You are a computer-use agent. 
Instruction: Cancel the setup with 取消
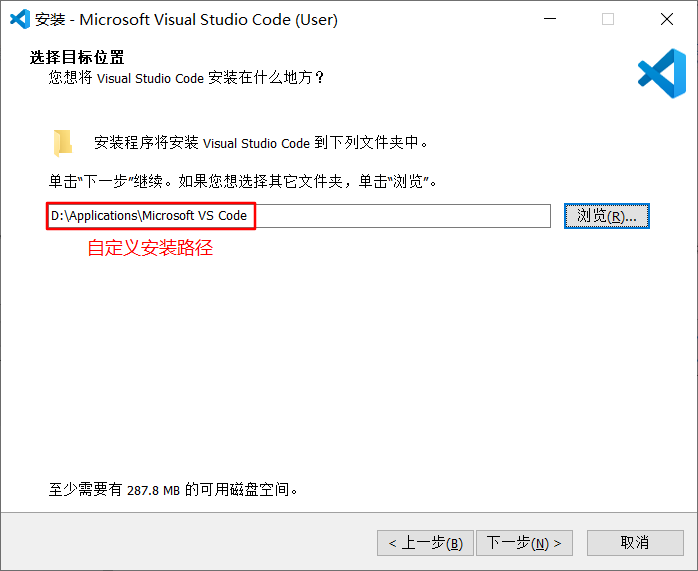[635, 543]
